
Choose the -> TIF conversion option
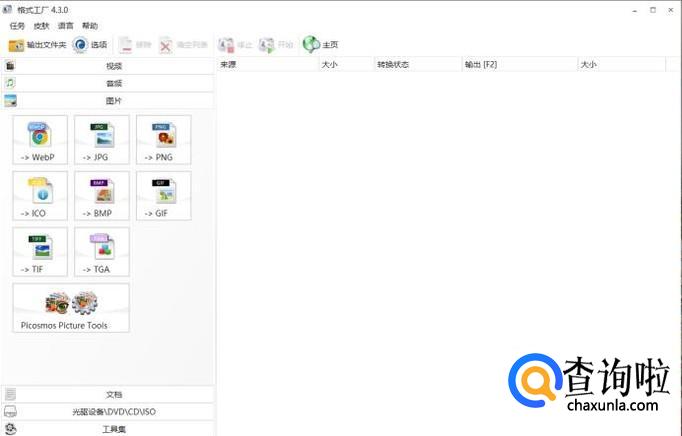pos(40,252)
